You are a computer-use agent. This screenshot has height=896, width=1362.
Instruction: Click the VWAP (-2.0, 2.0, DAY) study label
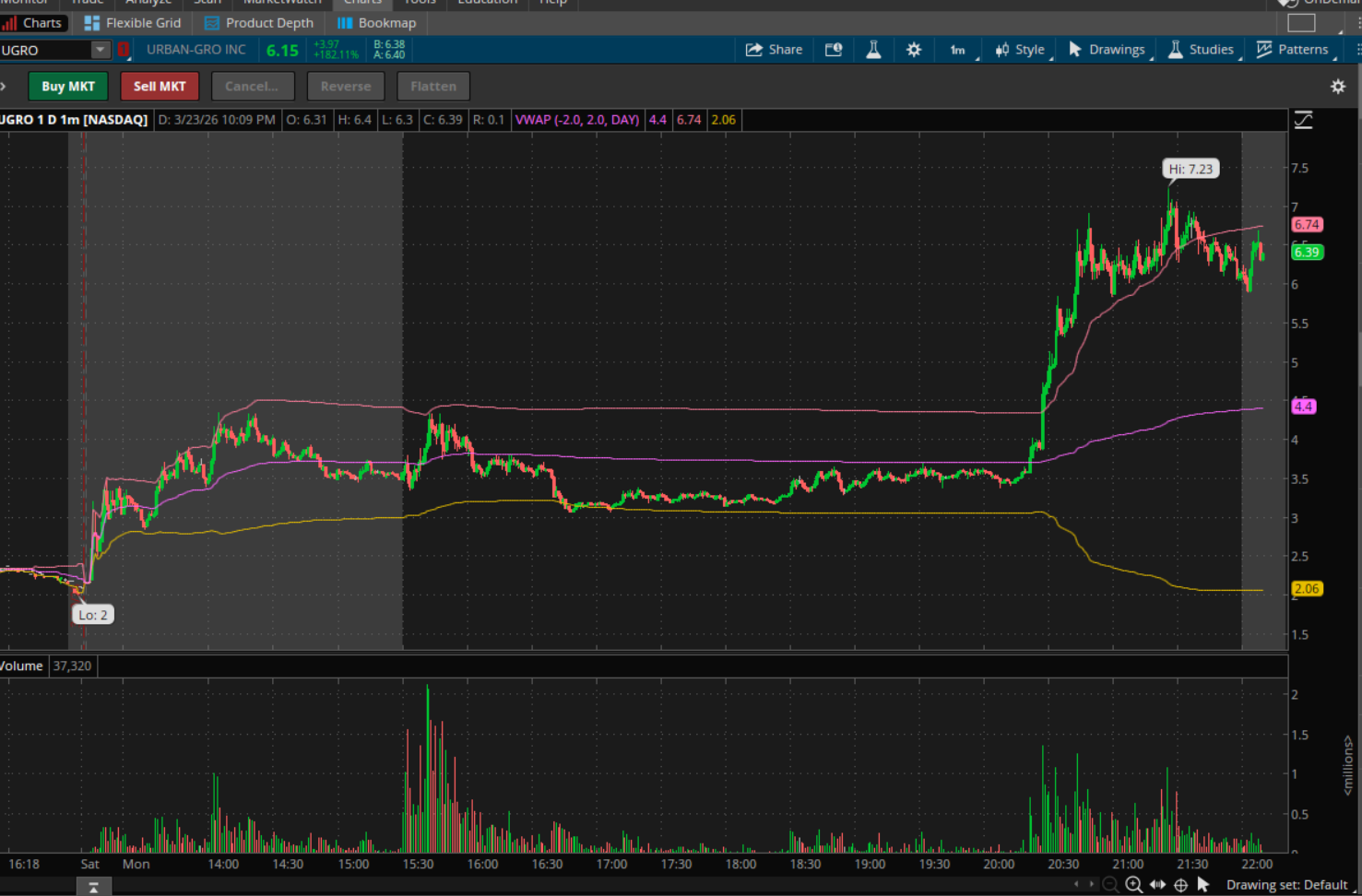(x=577, y=120)
